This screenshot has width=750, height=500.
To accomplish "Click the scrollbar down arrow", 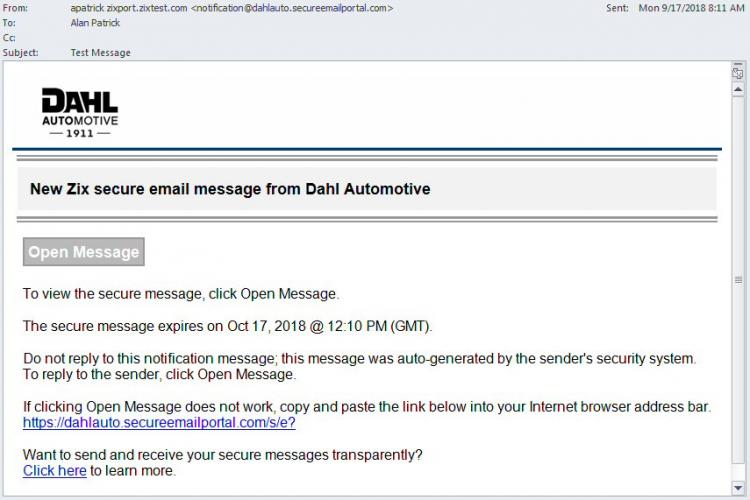I will 738,488.
